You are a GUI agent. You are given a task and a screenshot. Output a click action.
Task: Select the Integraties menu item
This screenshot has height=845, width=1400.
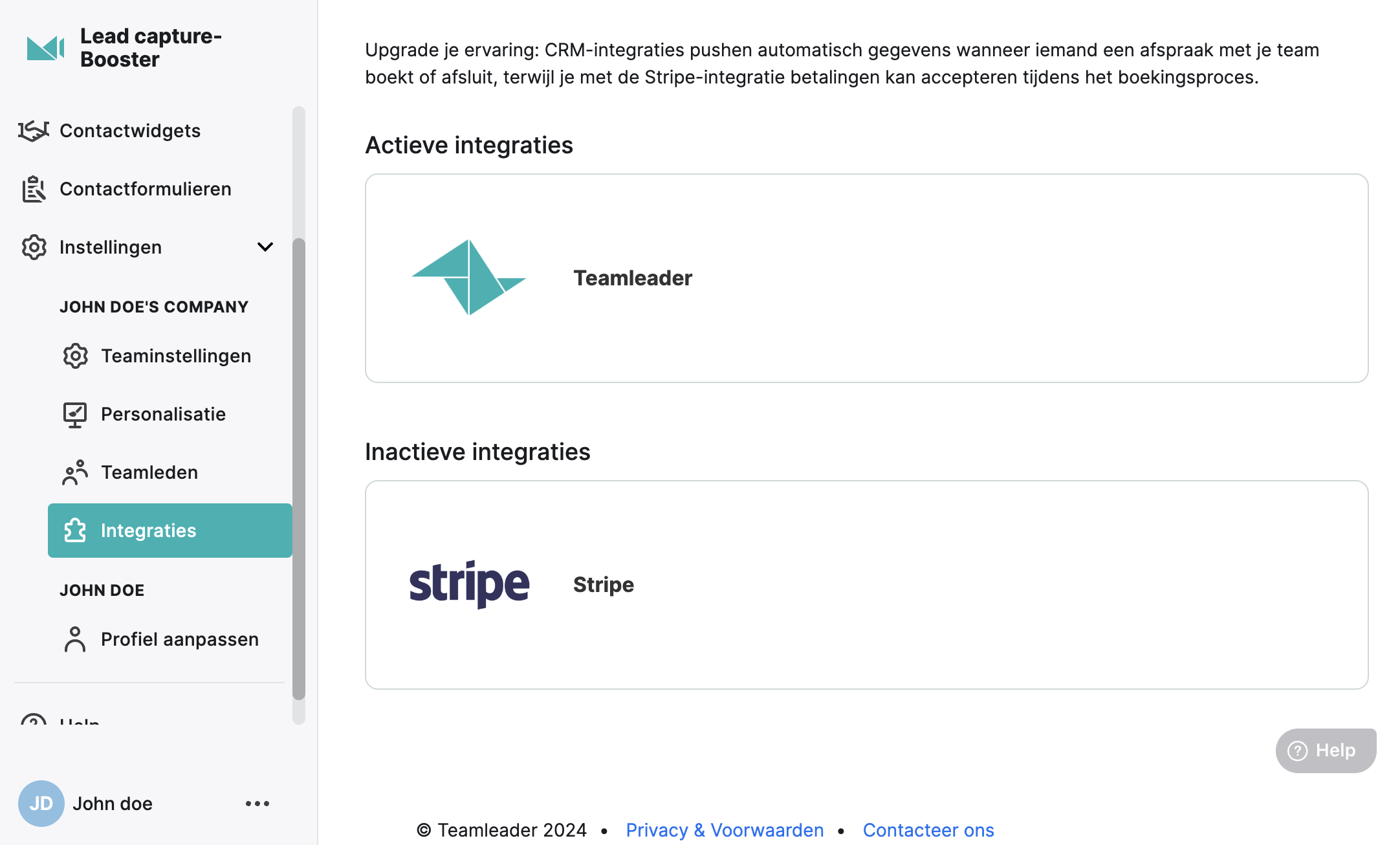170,531
